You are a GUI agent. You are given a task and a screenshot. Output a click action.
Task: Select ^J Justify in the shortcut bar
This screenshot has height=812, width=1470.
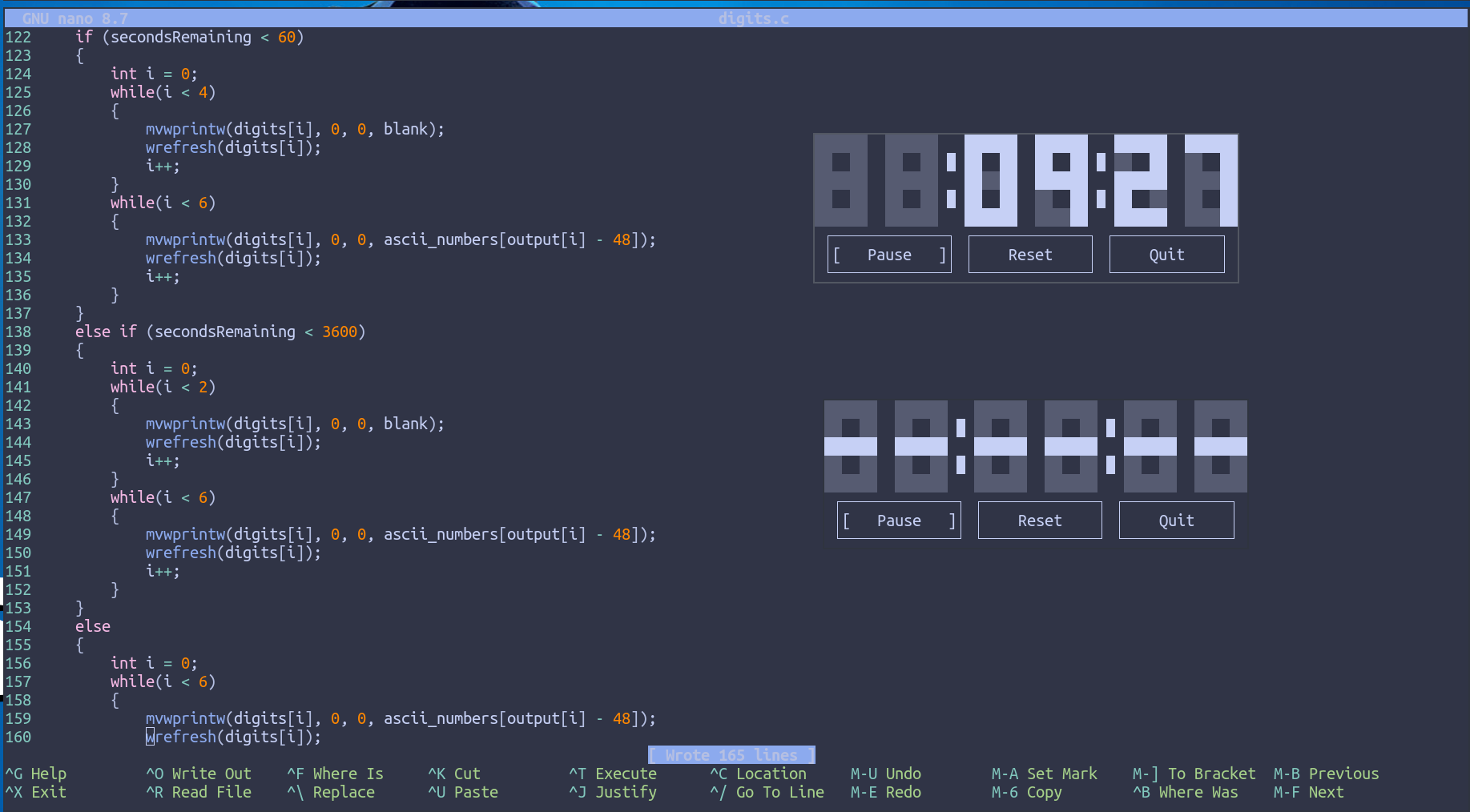(x=613, y=792)
